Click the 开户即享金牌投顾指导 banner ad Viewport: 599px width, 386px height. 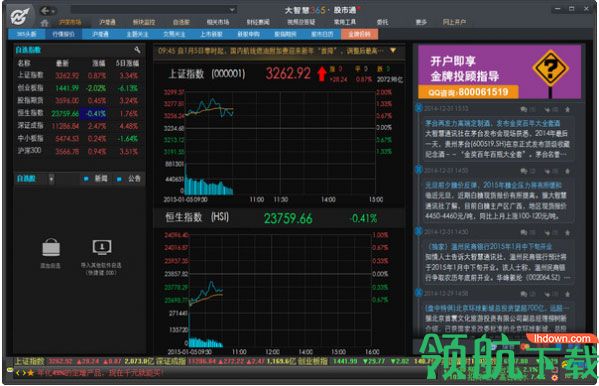(499, 72)
